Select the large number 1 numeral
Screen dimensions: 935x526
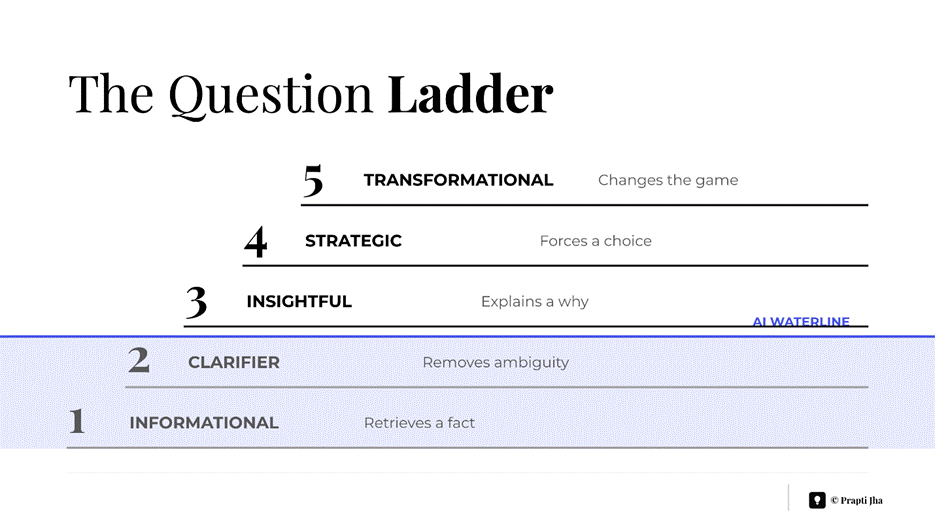77,420
